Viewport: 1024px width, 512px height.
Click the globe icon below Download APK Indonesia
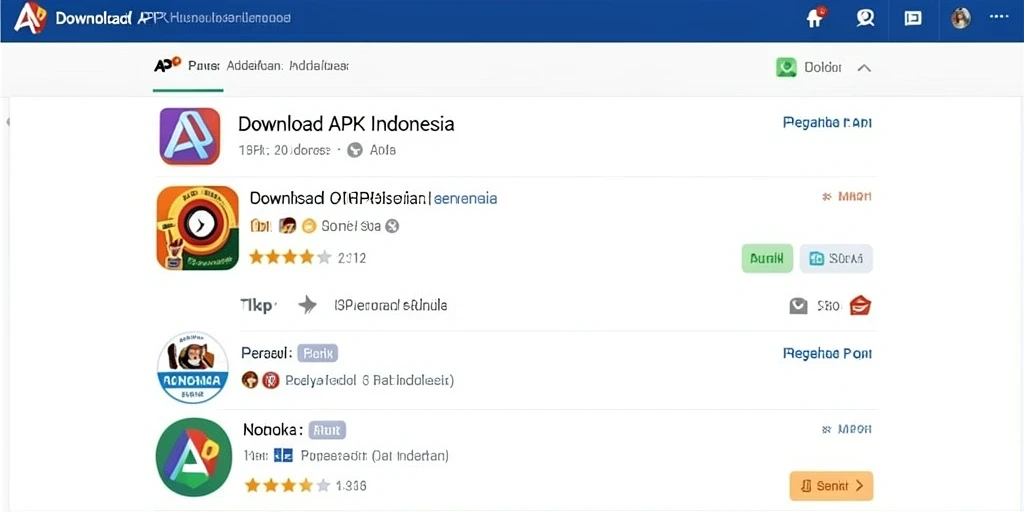[x=355, y=150]
